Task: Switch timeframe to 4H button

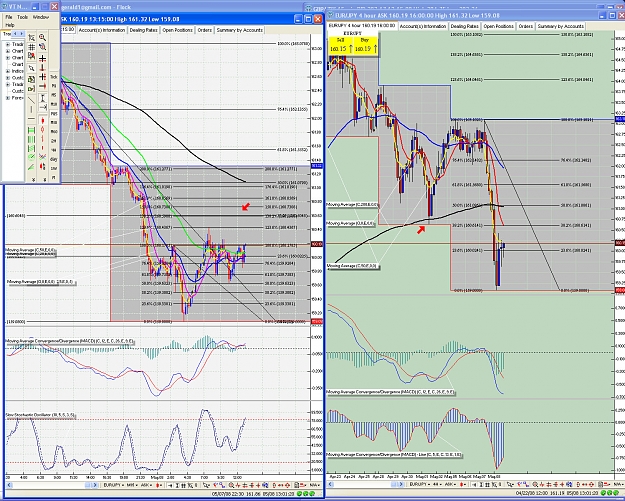Action: point(54,151)
